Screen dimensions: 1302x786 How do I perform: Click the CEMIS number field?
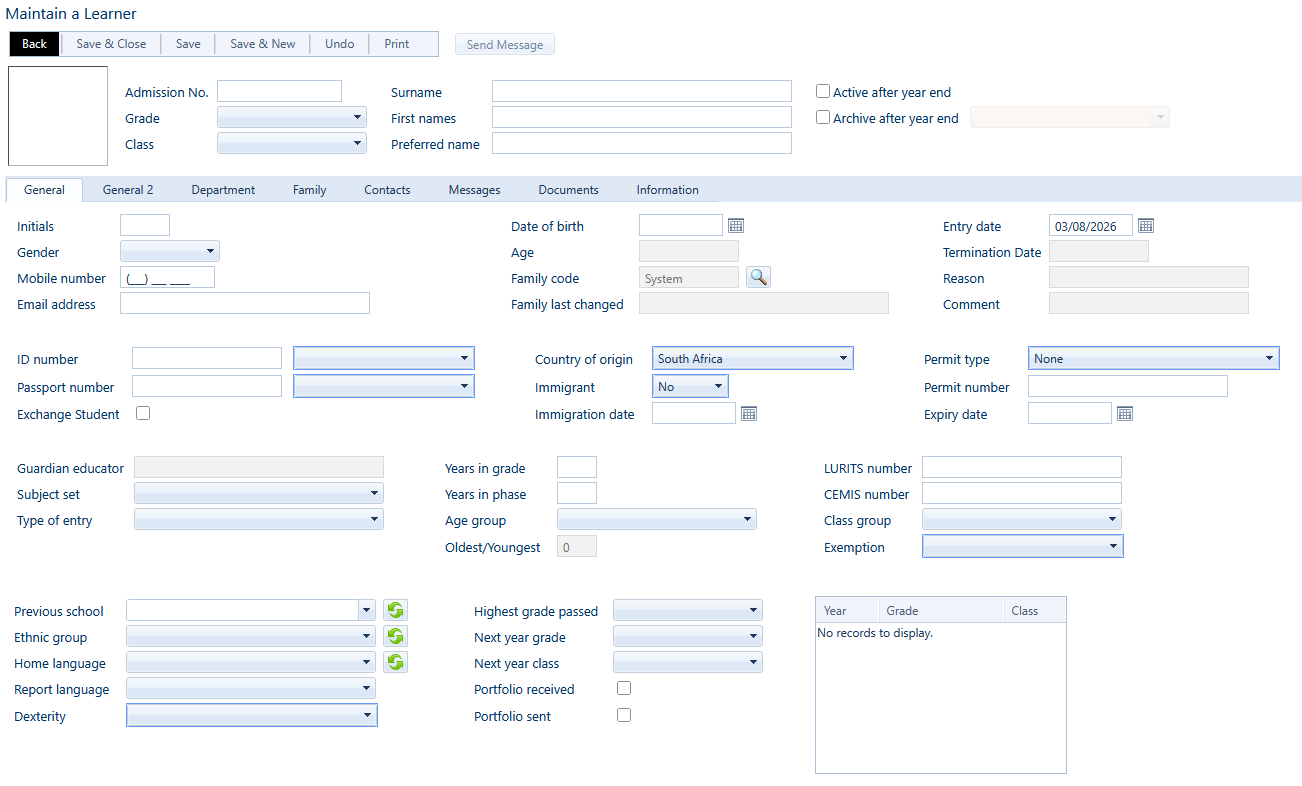coord(1022,493)
